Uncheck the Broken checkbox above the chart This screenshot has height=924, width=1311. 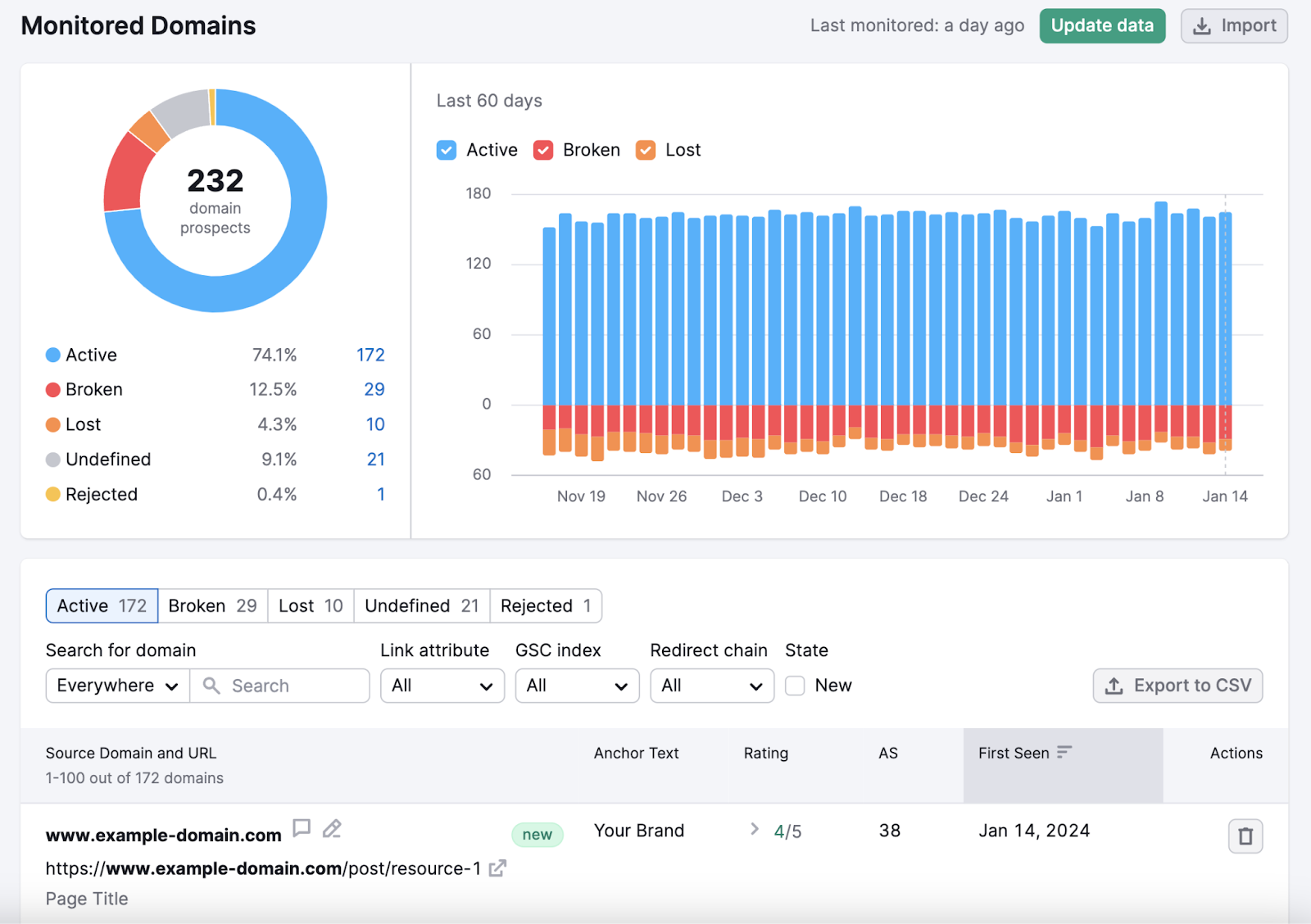tap(543, 150)
